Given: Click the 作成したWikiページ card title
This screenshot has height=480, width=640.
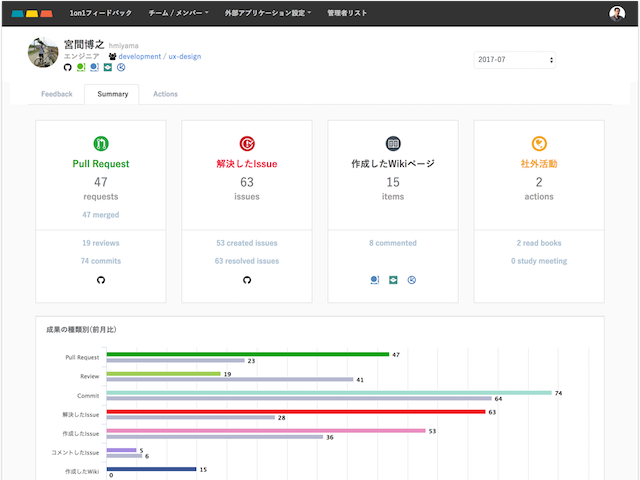Looking at the screenshot, I should (393, 164).
